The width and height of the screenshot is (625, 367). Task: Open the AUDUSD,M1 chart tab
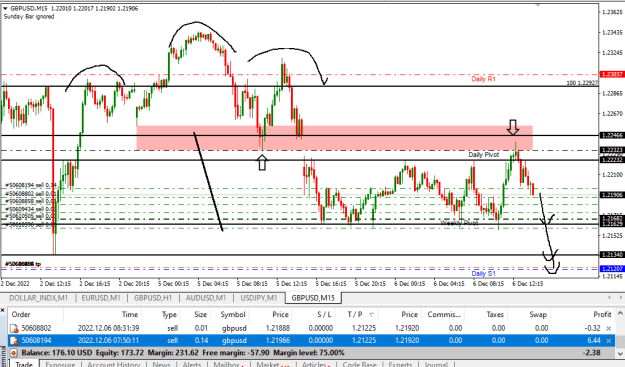pos(206,298)
